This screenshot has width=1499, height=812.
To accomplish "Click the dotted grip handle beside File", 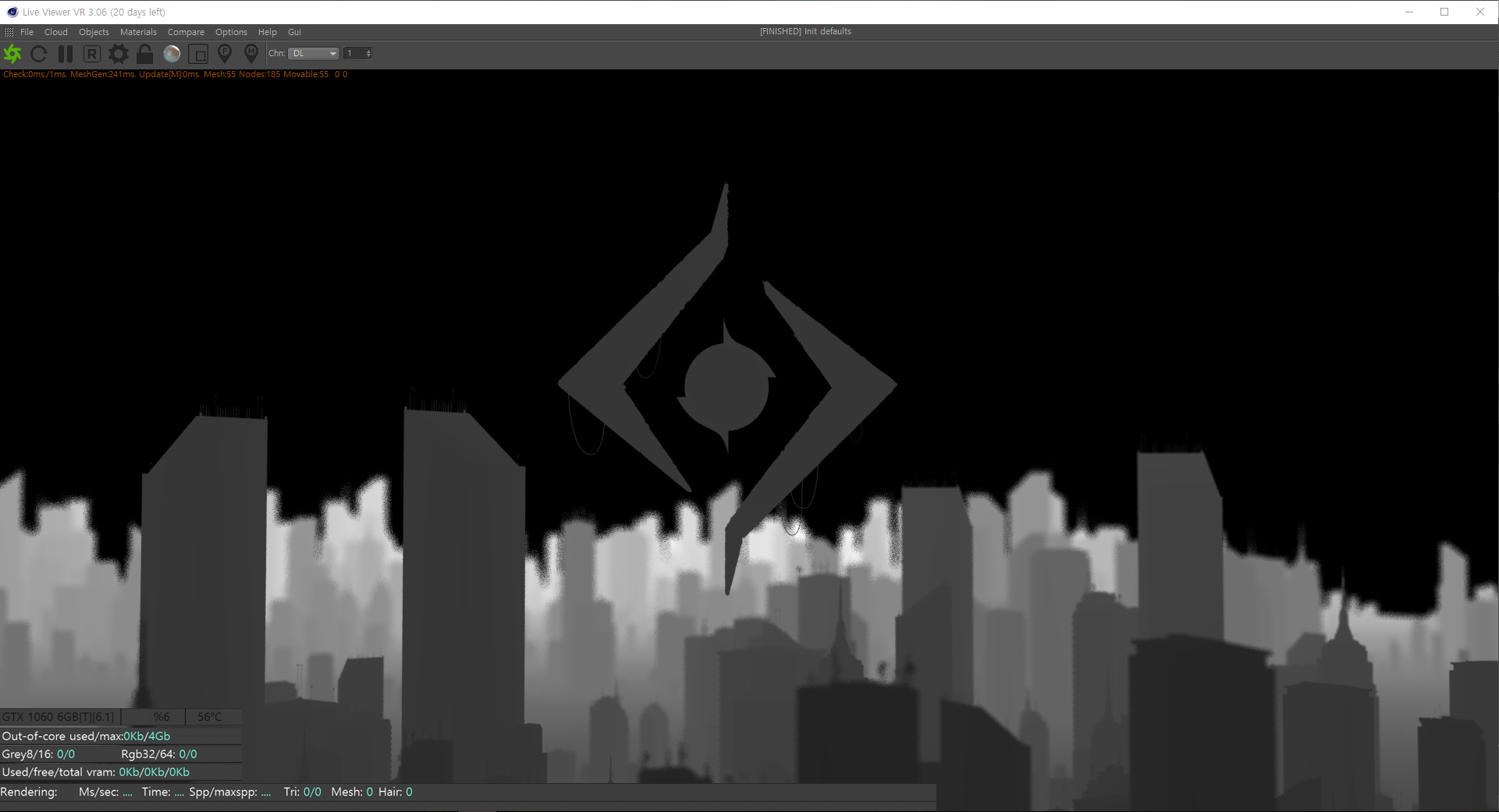I will click(9, 32).
